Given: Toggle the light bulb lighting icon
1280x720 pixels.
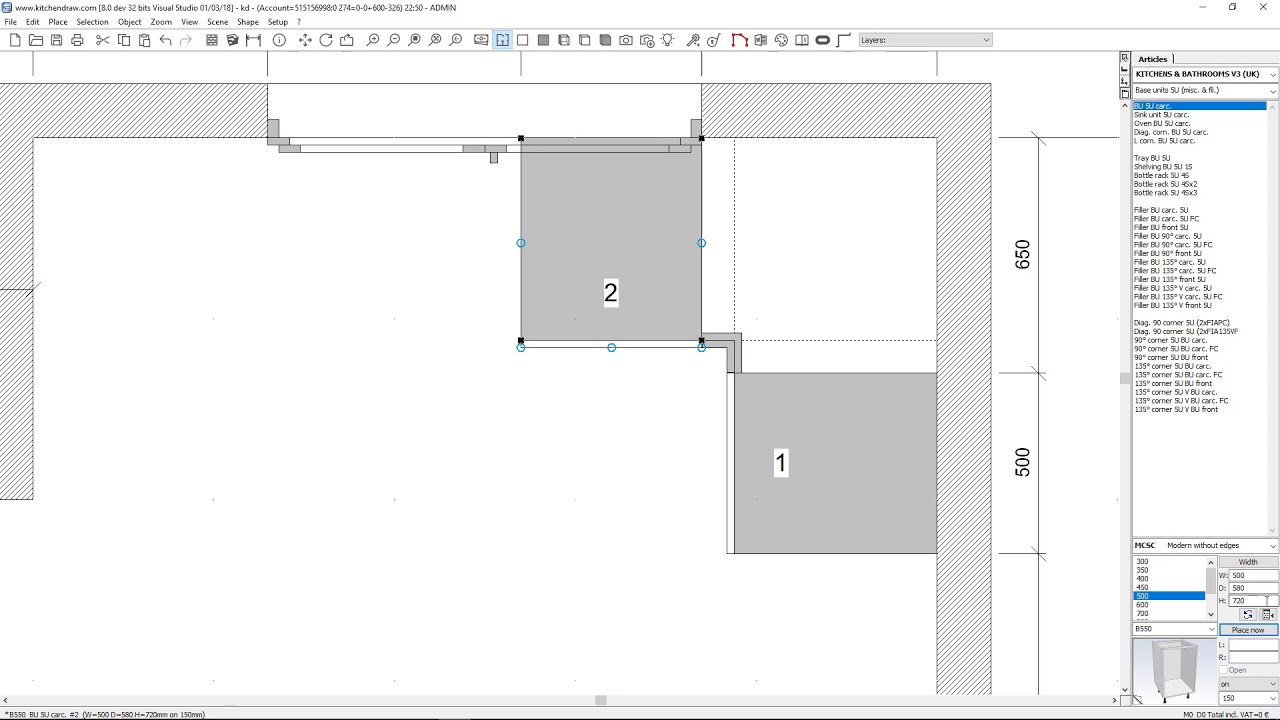Looking at the screenshot, I should pyautogui.click(x=667, y=40).
